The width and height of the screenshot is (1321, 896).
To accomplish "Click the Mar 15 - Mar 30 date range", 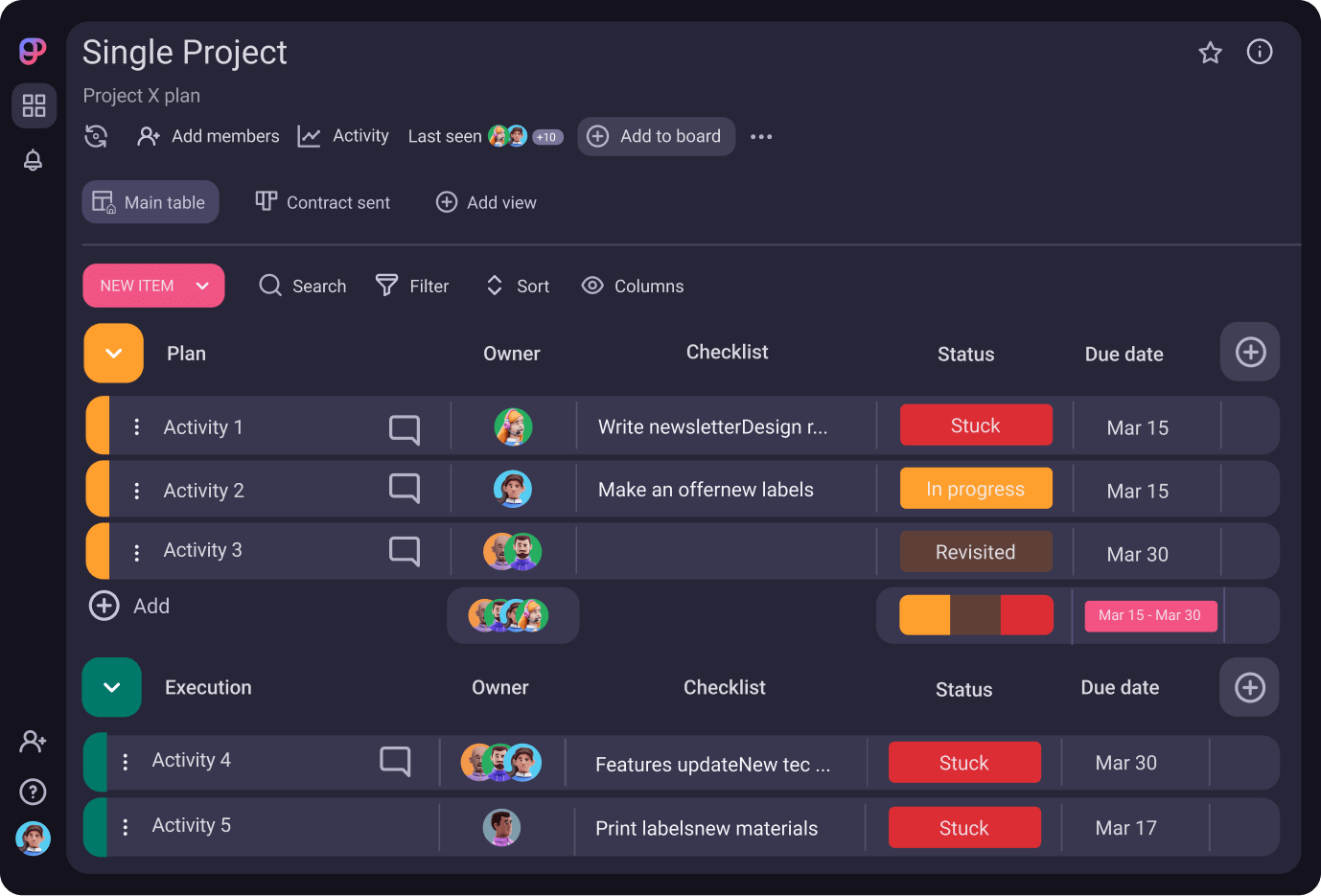I will 1149,615.
